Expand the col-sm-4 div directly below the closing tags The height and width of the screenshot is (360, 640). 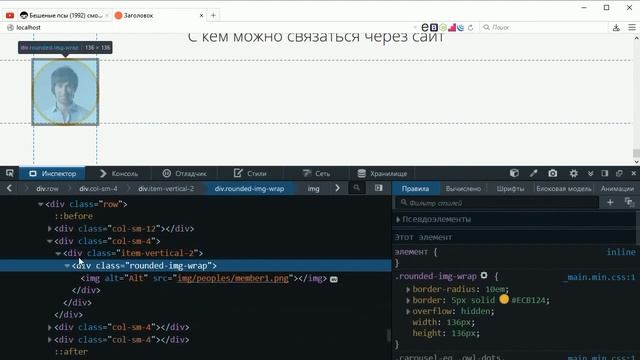pyautogui.click(x=50, y=327)
